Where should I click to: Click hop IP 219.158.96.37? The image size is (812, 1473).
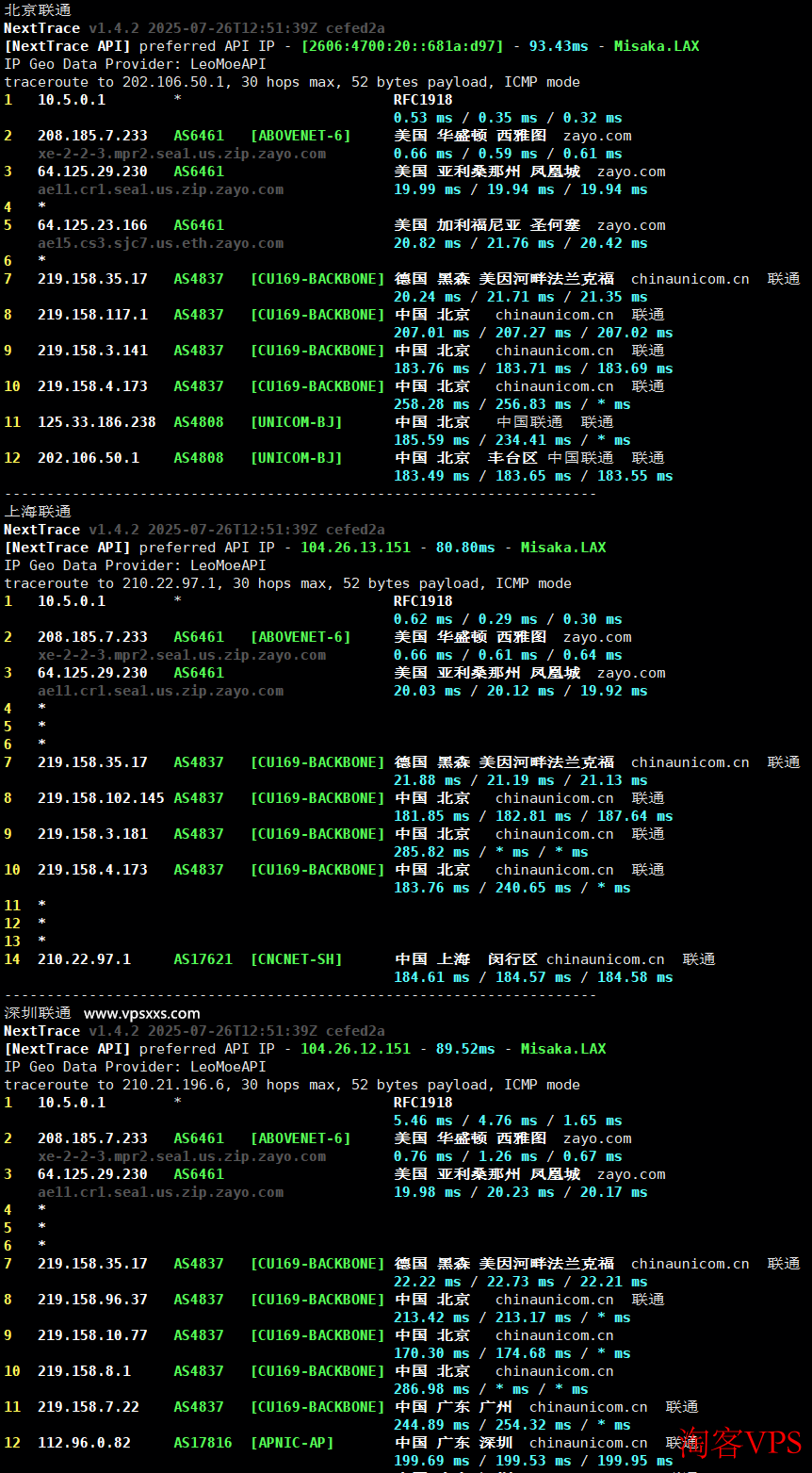92,1300
